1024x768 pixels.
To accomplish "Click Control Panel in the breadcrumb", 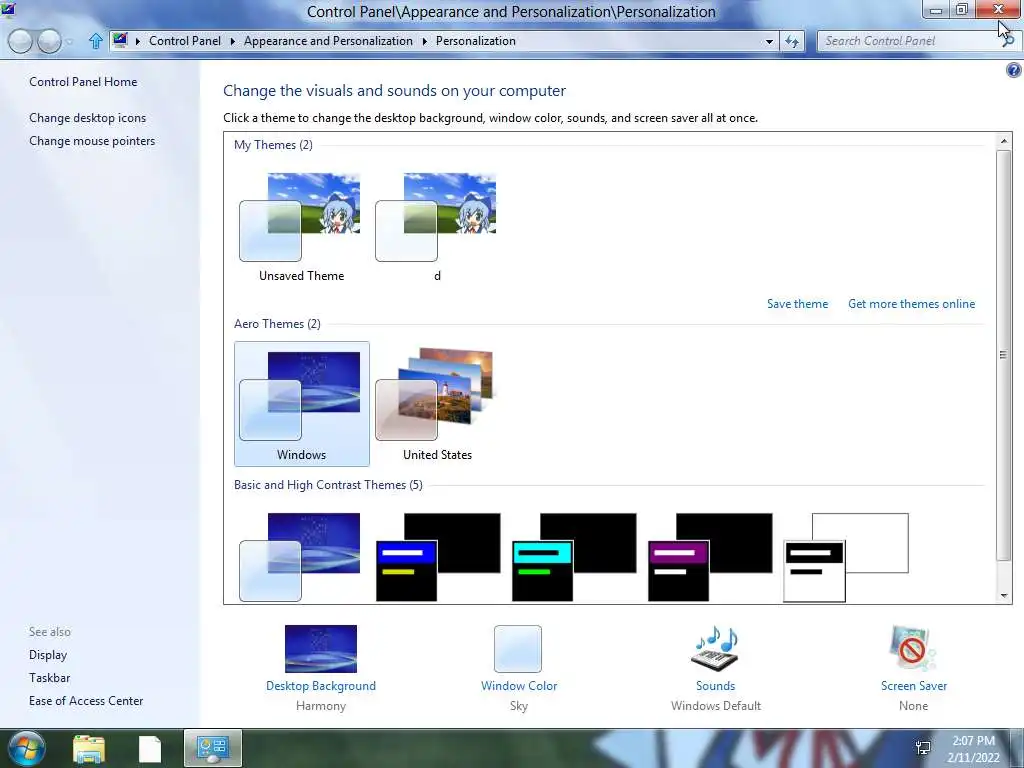I will click(x=185, y=40).
